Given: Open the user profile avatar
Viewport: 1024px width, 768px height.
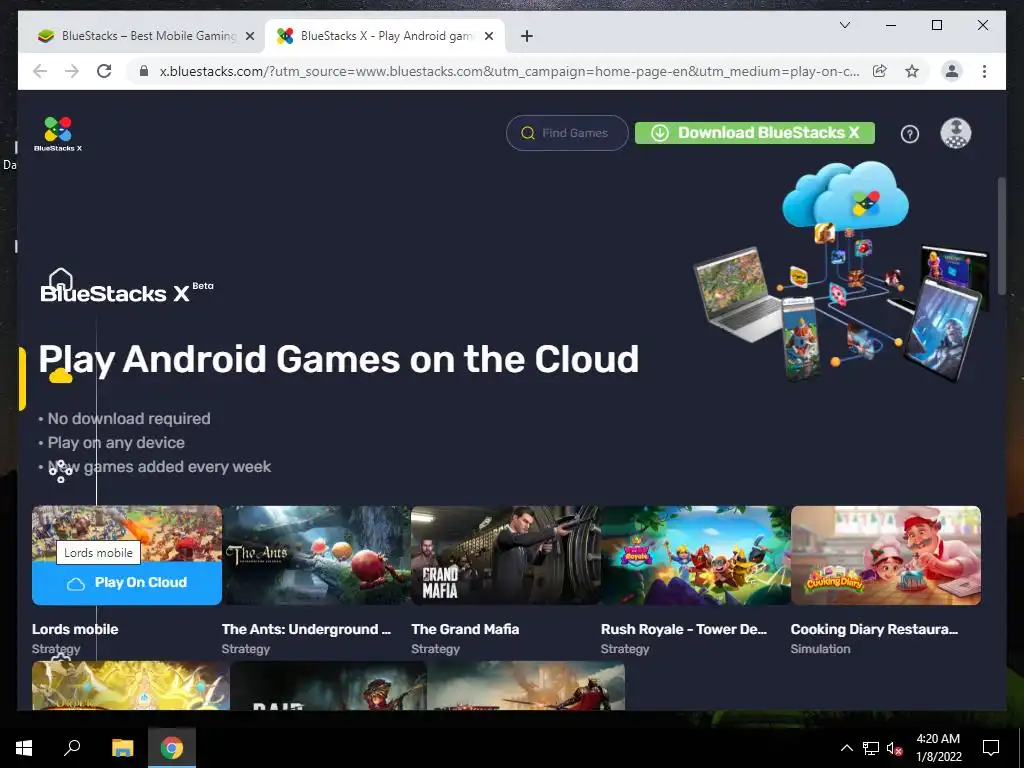Looking at the screenshot, I should pyautogui.click(x=955, y=133).
